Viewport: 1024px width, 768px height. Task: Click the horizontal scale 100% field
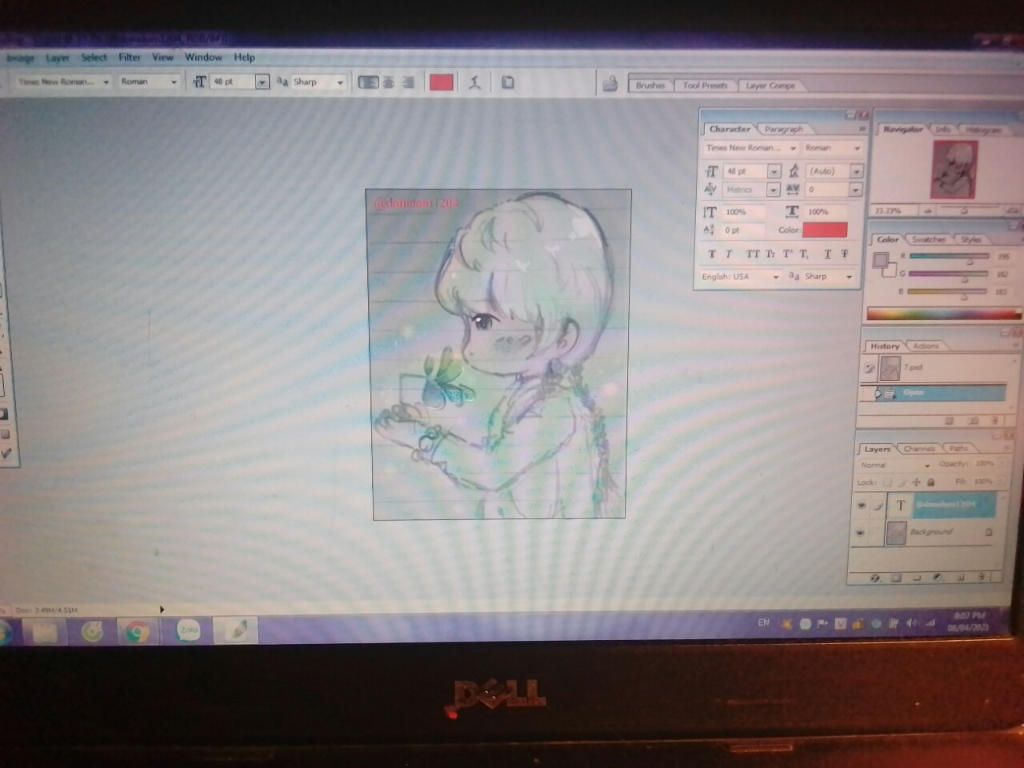click(826, 212)
